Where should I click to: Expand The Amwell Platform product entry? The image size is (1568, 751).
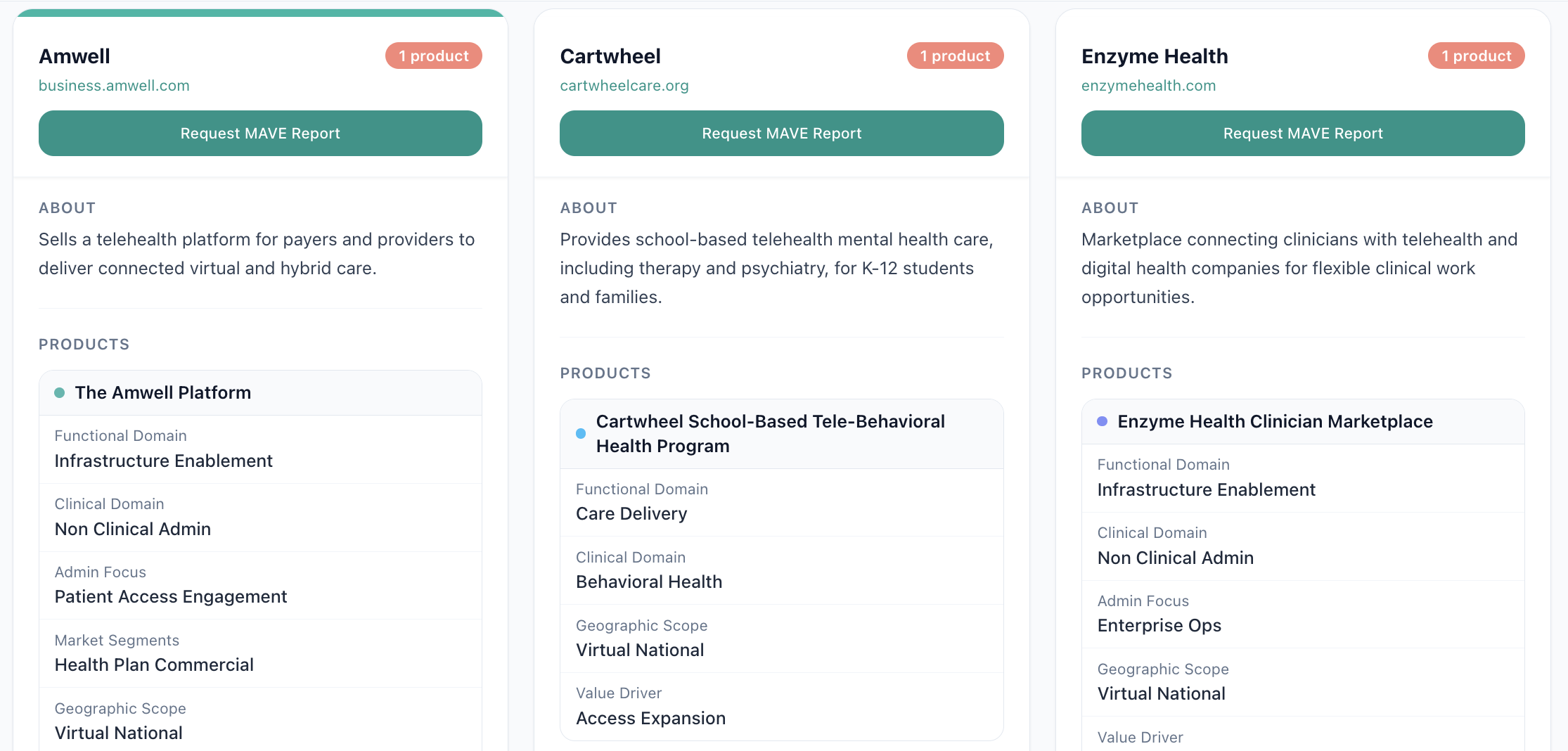(x=163, y=392)
